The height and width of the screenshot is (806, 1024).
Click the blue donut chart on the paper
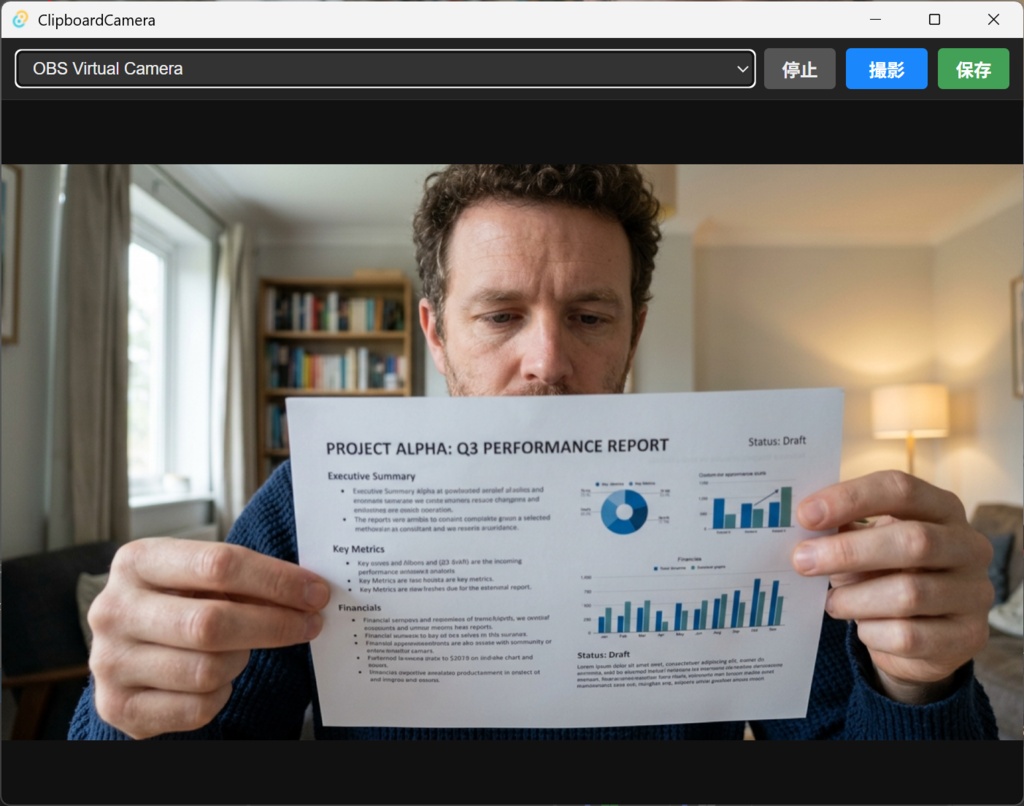click(624, 511)
